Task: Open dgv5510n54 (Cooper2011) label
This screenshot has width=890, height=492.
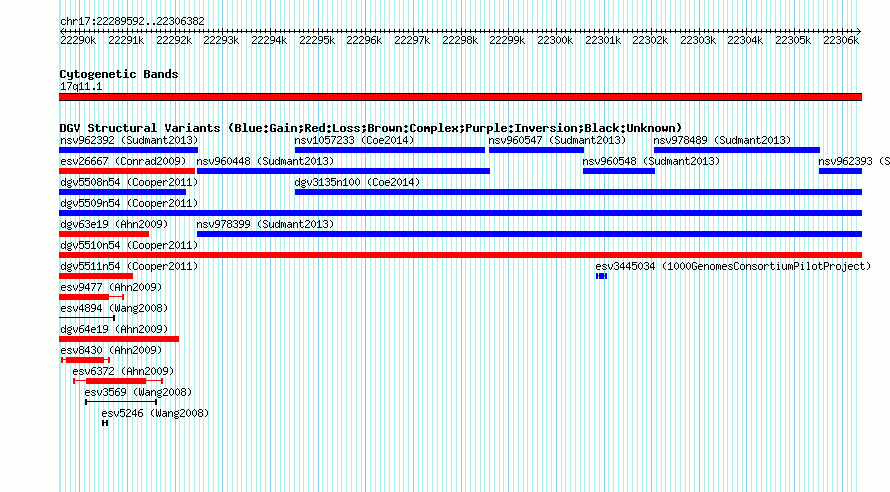Action: (x=129, y=245)
